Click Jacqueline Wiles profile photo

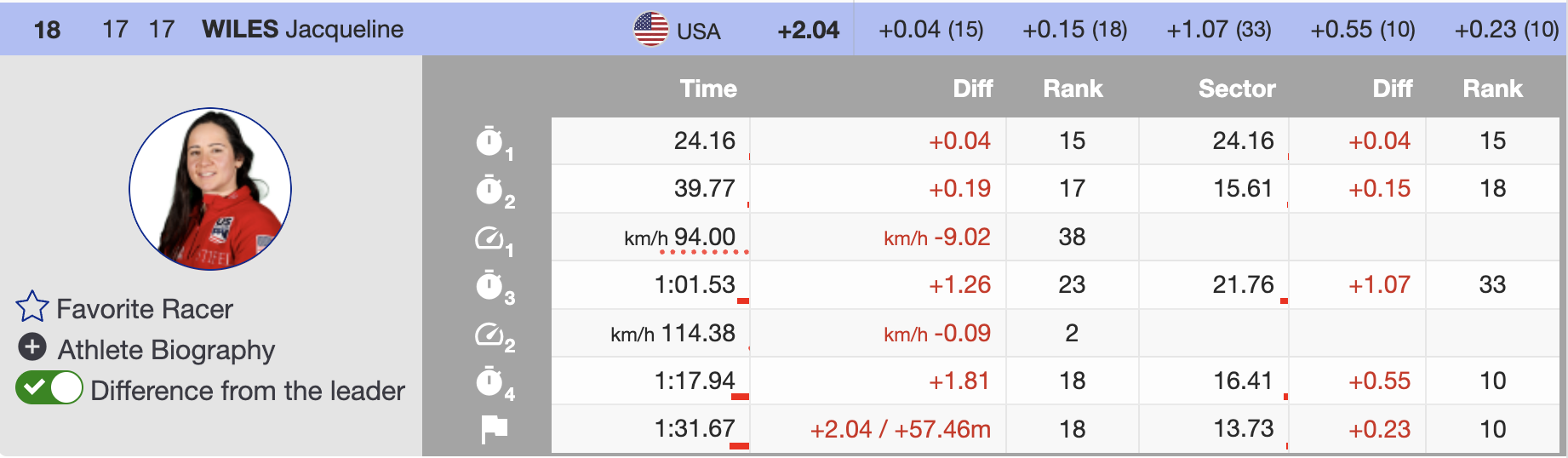point(210,188)
